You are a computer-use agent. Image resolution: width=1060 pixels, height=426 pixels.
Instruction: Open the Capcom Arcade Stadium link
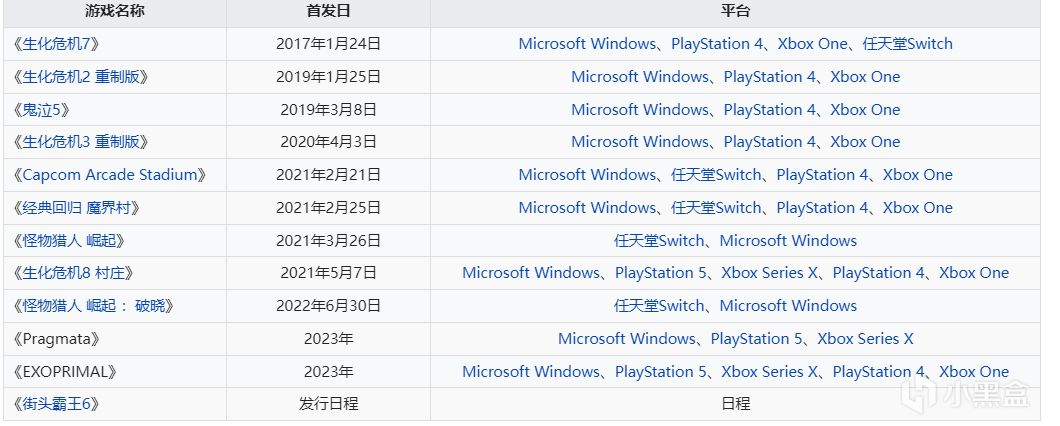click(x=112, y=175)
